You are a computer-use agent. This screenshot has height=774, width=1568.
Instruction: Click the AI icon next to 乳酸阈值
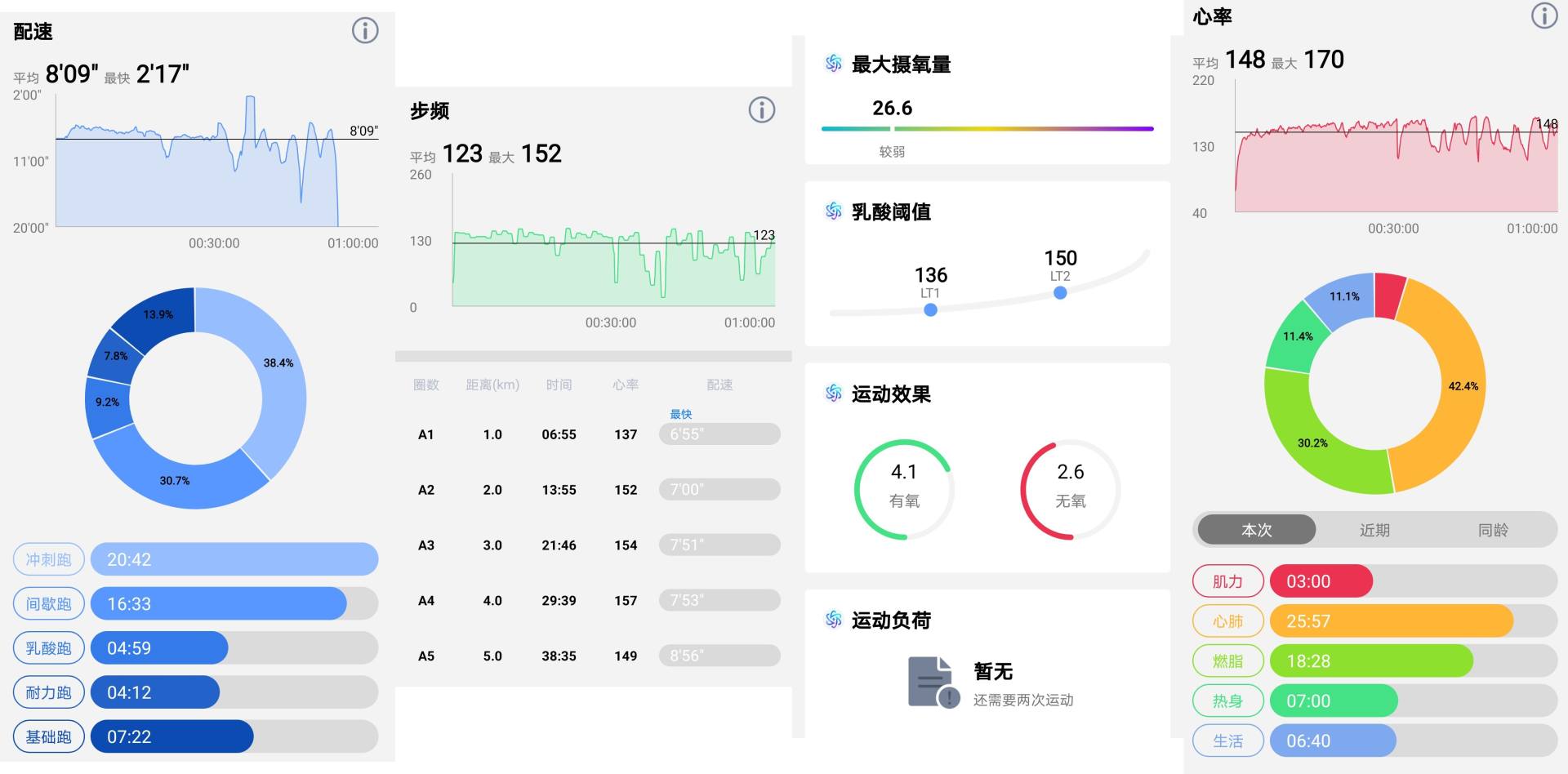831,211
